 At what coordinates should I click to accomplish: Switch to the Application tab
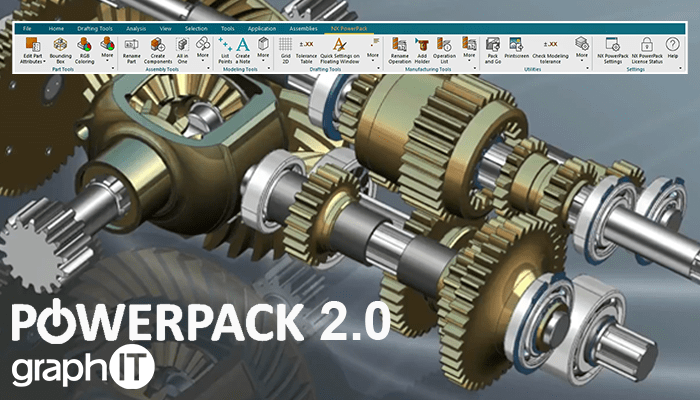tap(262, 29)
